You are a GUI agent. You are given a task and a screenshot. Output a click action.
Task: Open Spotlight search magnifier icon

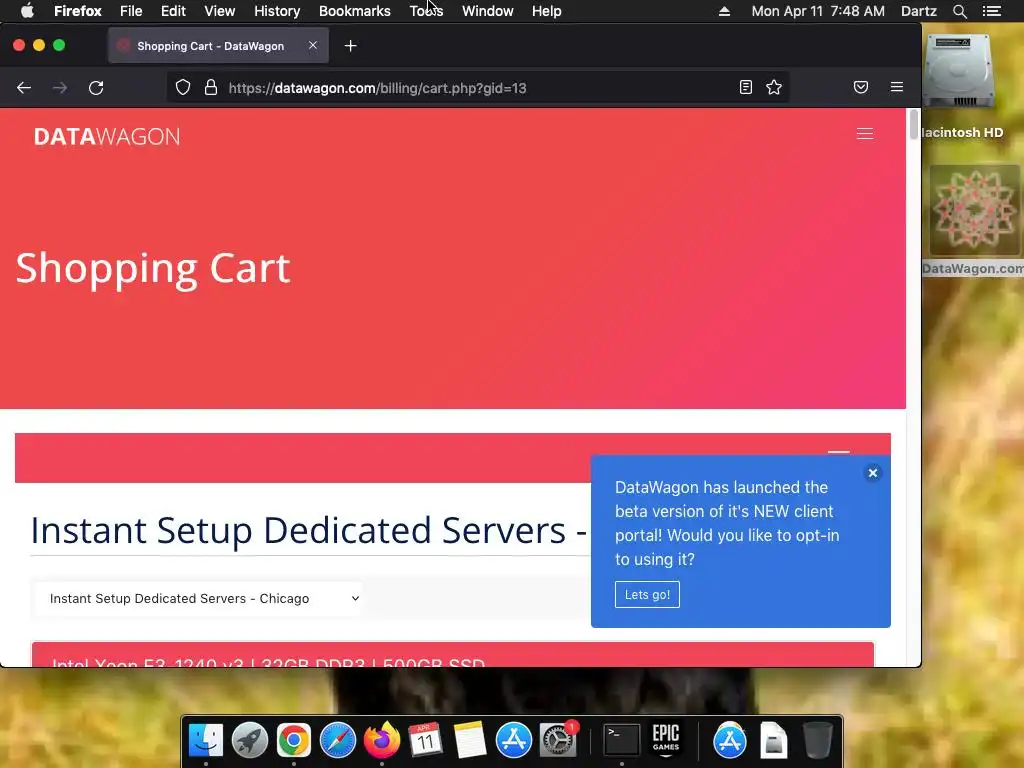pyautogui.click(x=959, y=11)
